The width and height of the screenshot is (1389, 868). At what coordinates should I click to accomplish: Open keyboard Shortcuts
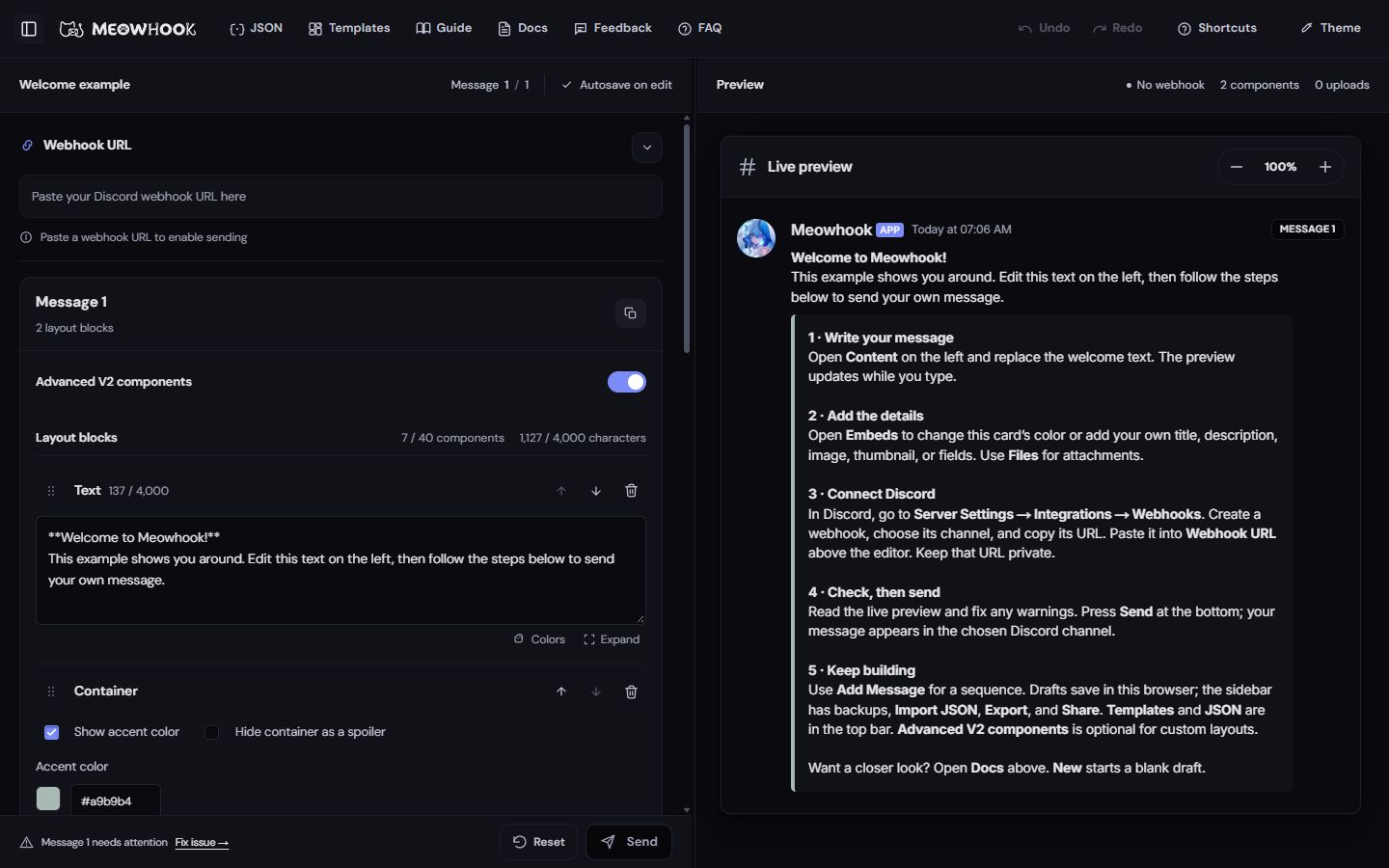pyautogui.click(x=1217, y=28)
